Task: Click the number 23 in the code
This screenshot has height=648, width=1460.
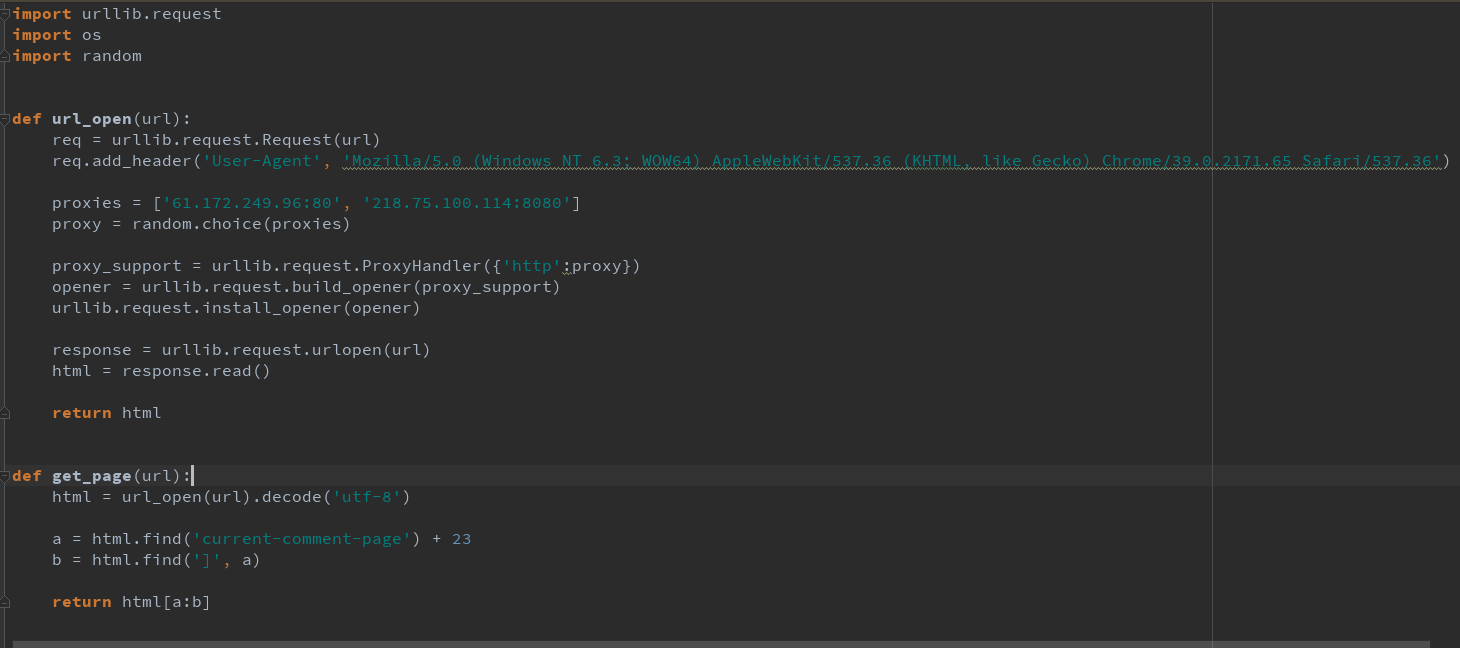Action: tap(461, 539)
